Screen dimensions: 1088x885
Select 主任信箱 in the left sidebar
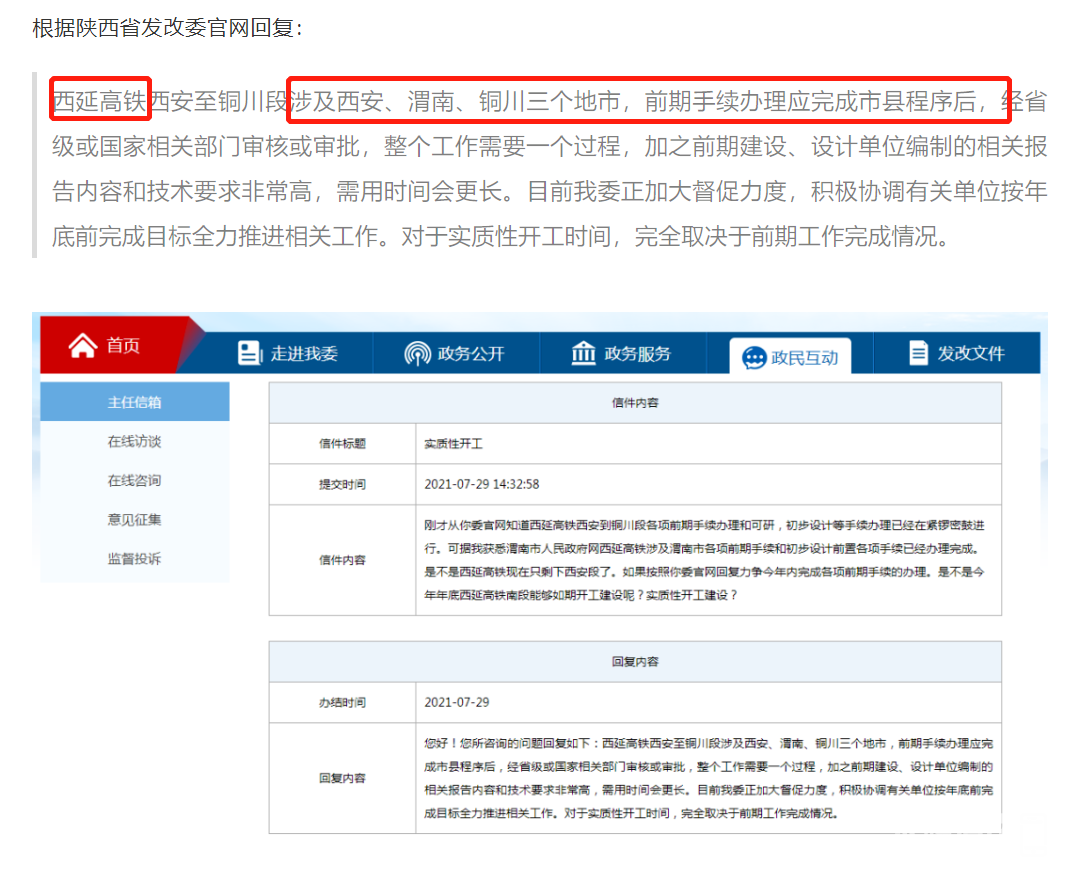click(x=134, y=402)
